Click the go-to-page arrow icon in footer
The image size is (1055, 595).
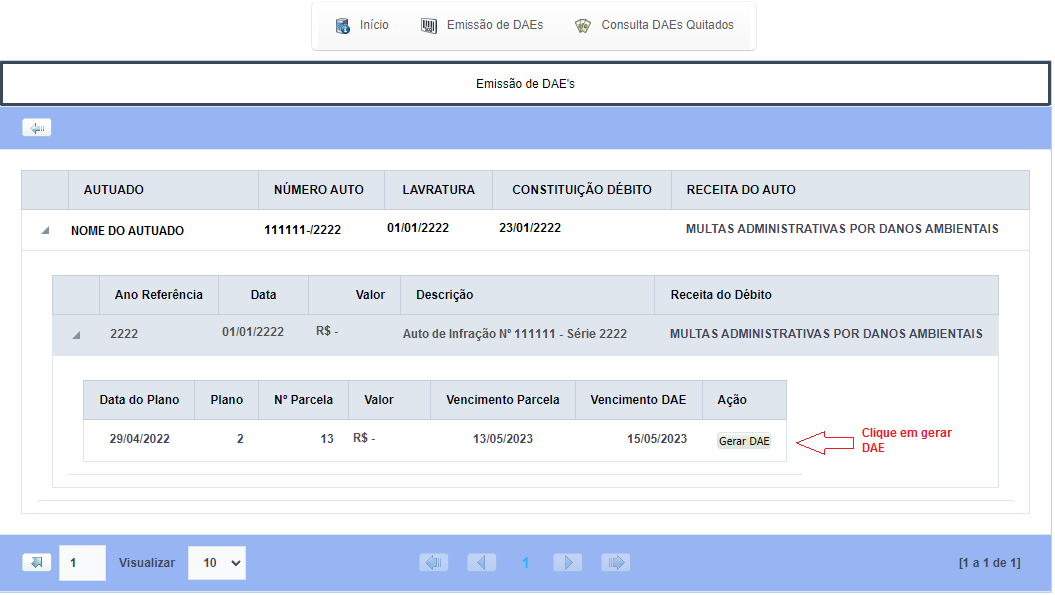37,563
